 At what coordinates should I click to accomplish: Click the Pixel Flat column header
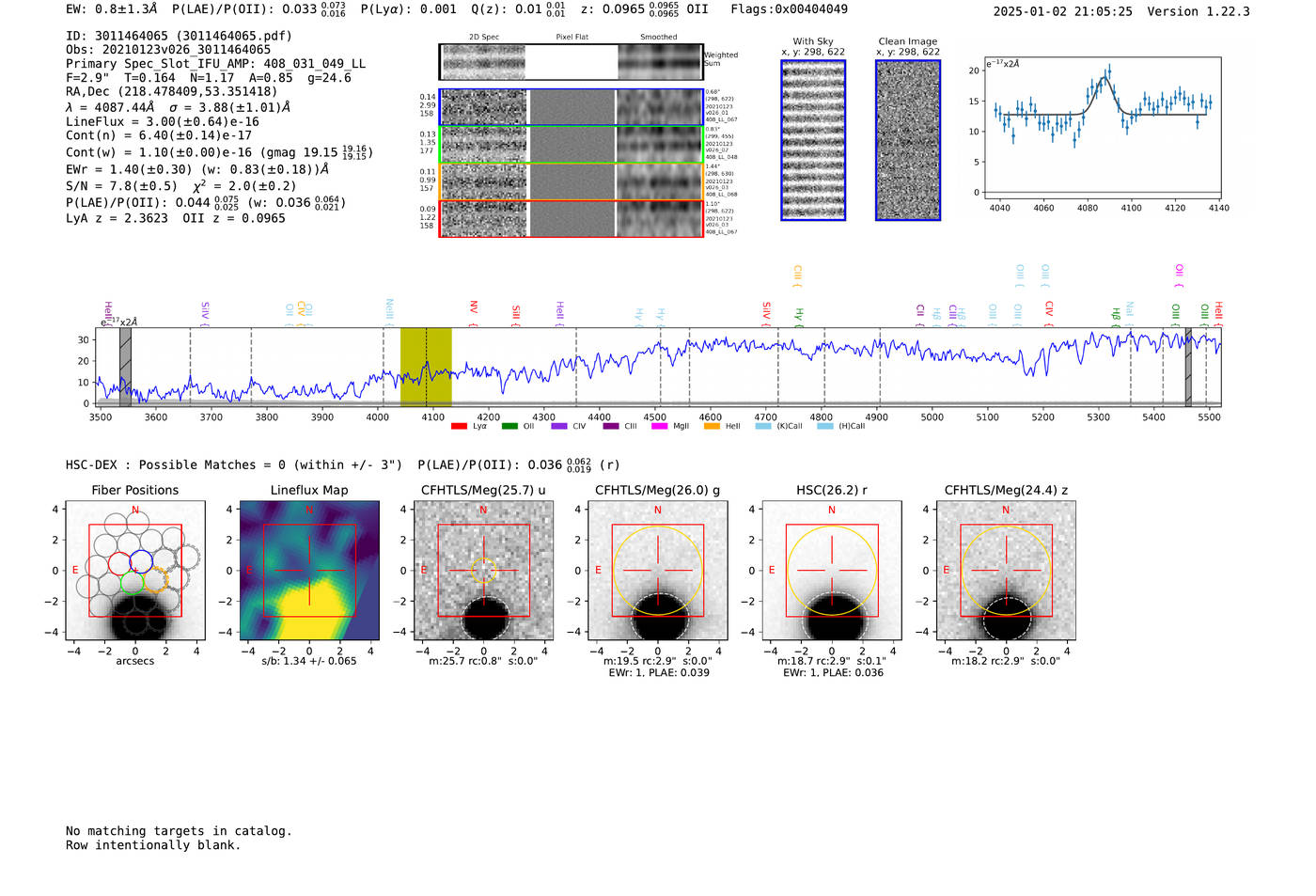pyautogui.click(x=572, y=37)
